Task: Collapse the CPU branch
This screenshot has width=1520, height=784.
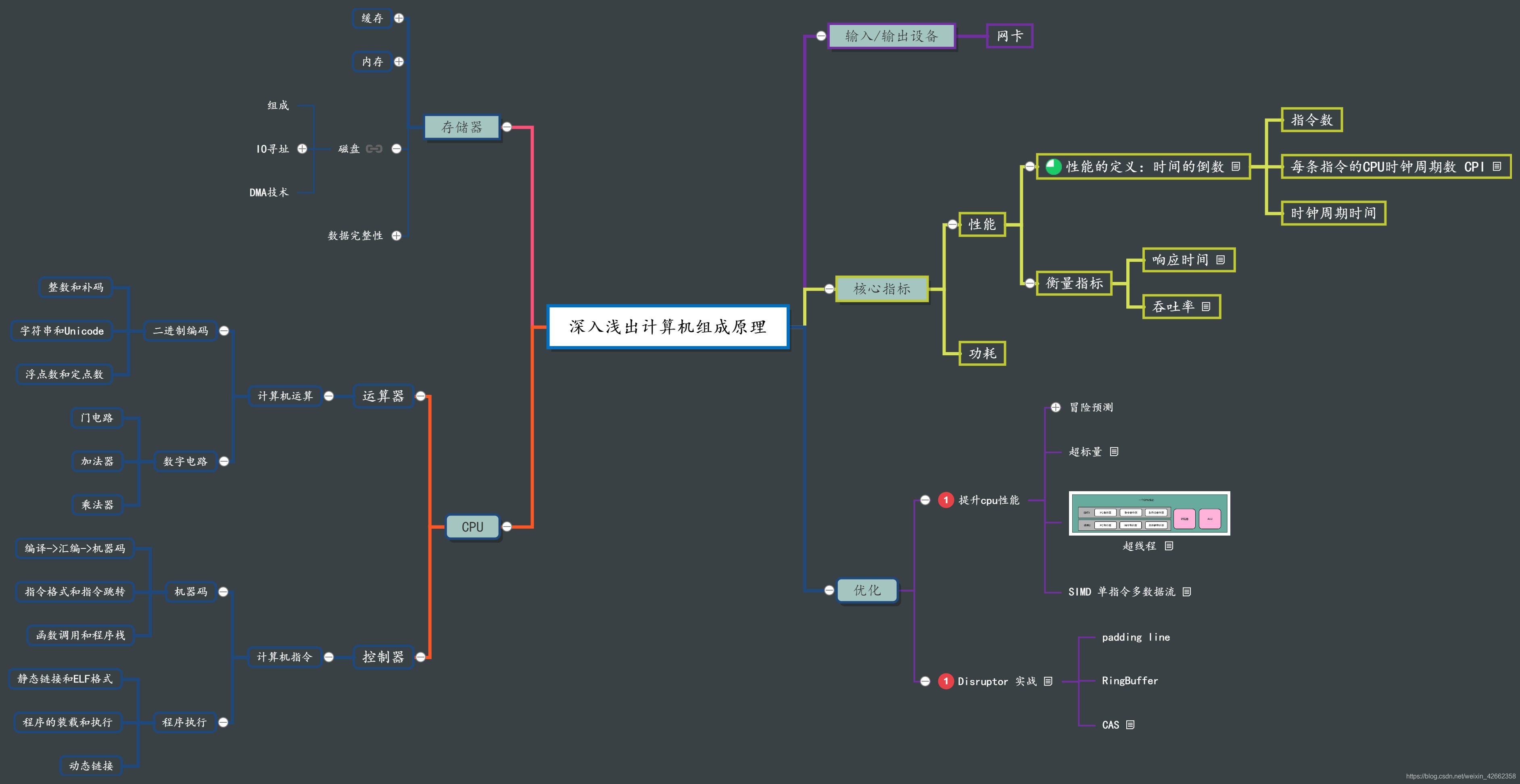Action: coord(507,527)
